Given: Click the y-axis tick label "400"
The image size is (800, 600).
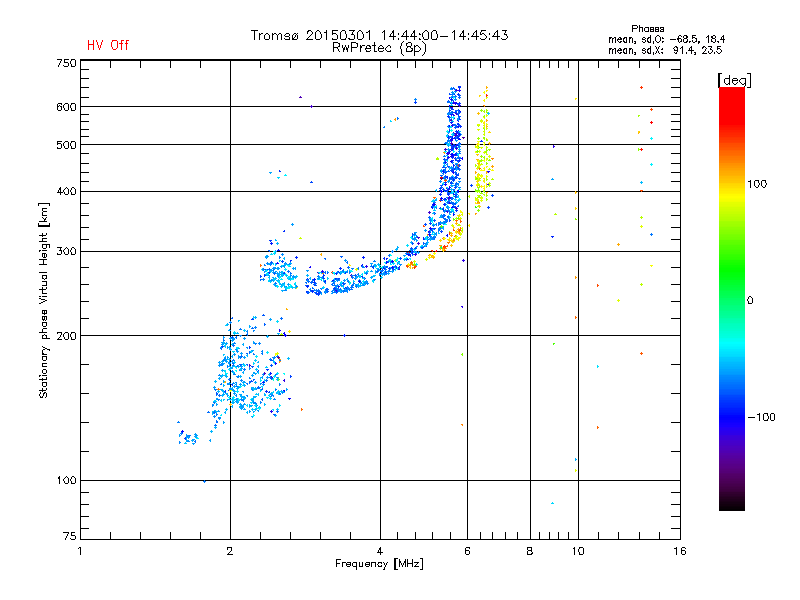Looking at the screenshot, I should [66, 191].
